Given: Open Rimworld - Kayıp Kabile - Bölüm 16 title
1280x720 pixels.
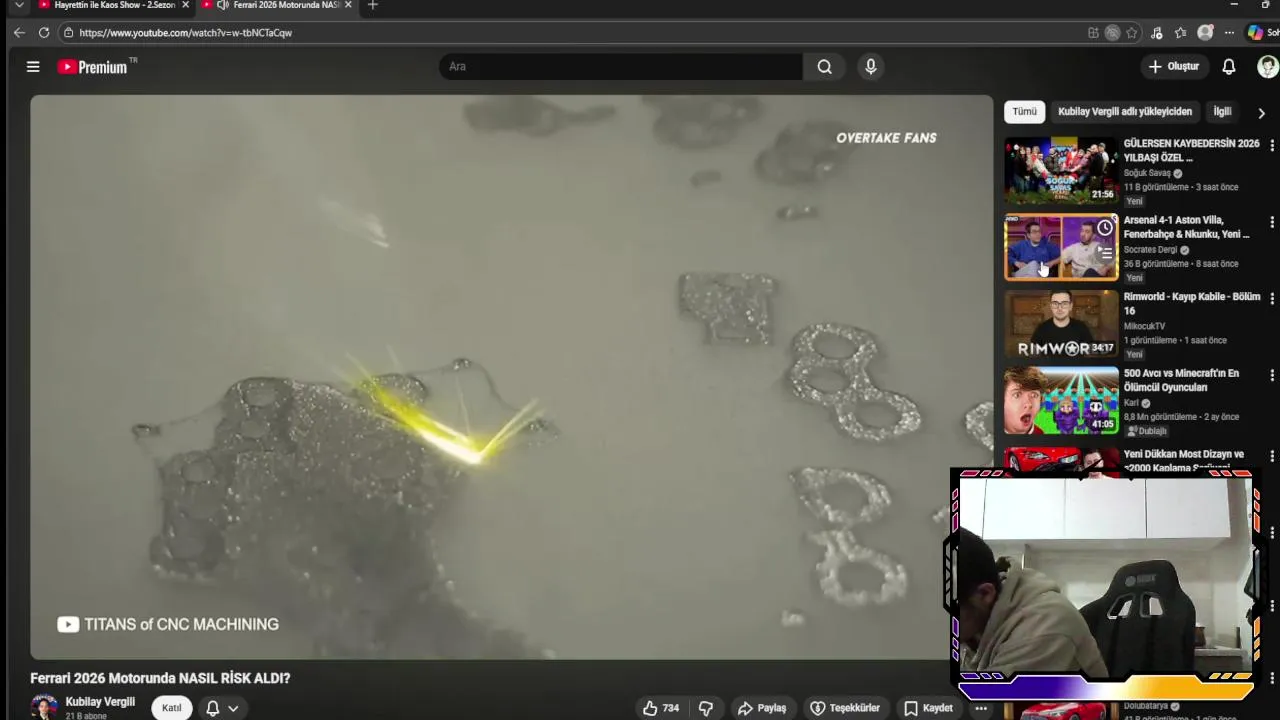Looking at the screenshot, I should (1192, 304).
